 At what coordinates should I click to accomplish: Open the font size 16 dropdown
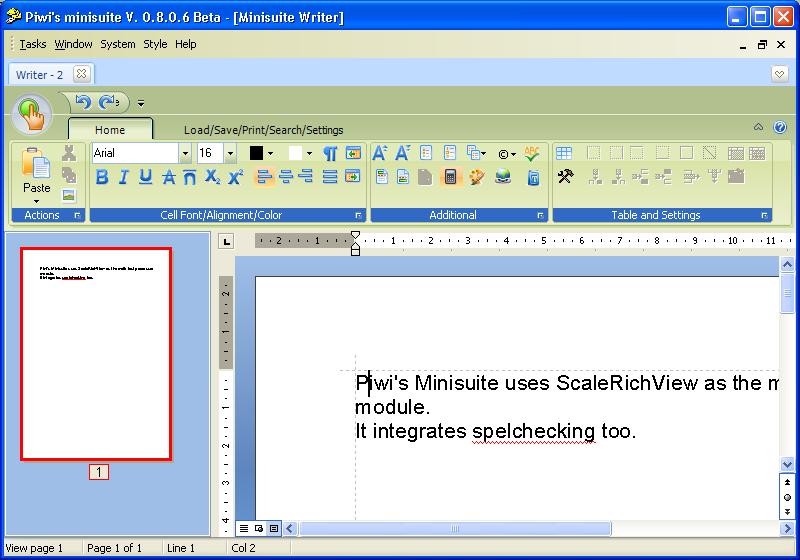pyautogui.click(x=230, y=153)
